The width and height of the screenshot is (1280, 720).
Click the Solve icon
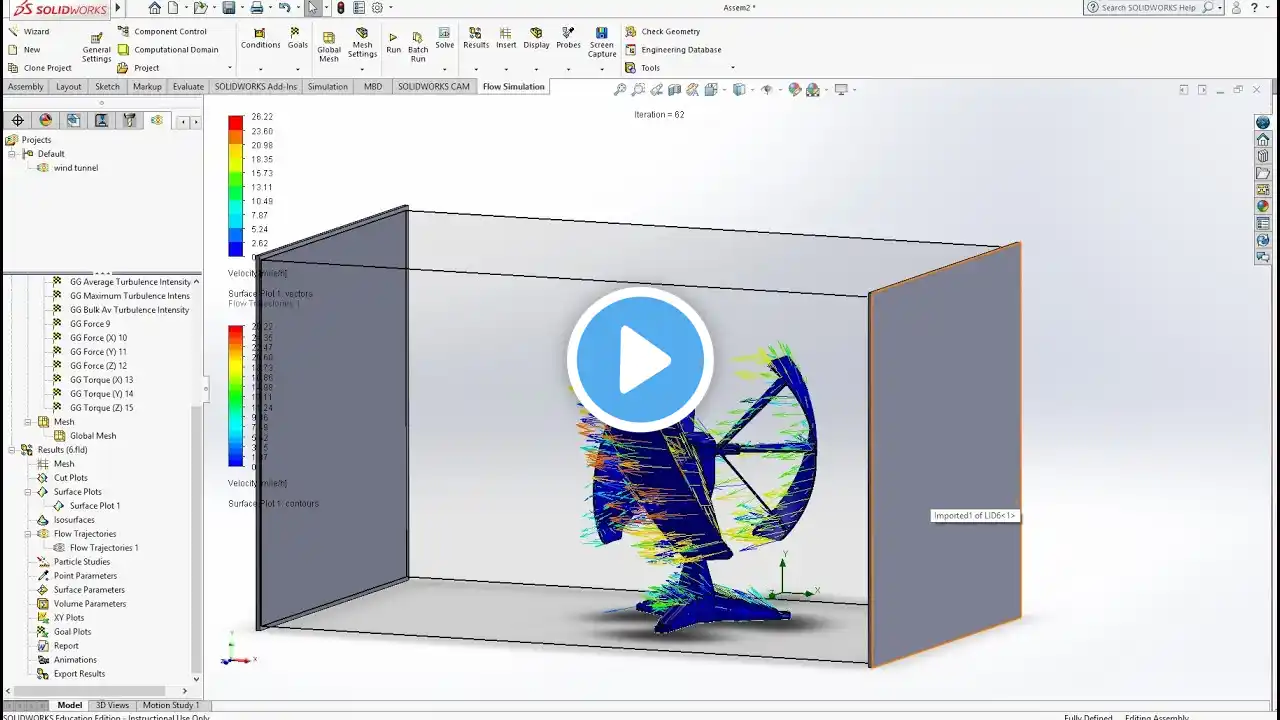pos(445,32)
